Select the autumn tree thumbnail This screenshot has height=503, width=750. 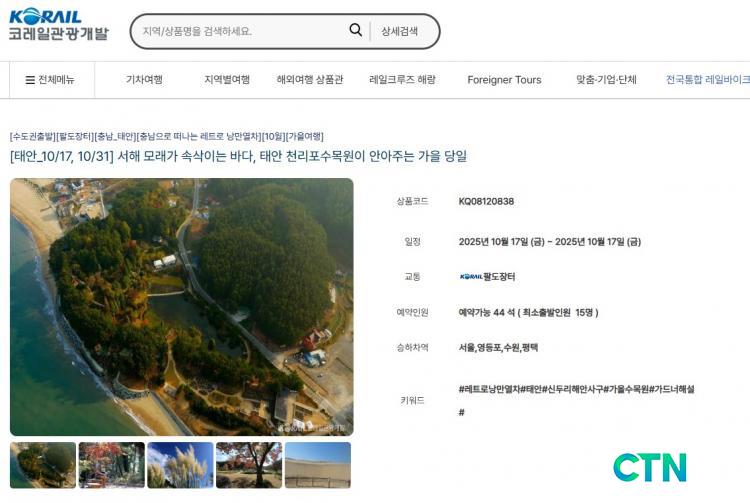click(249, 465)
